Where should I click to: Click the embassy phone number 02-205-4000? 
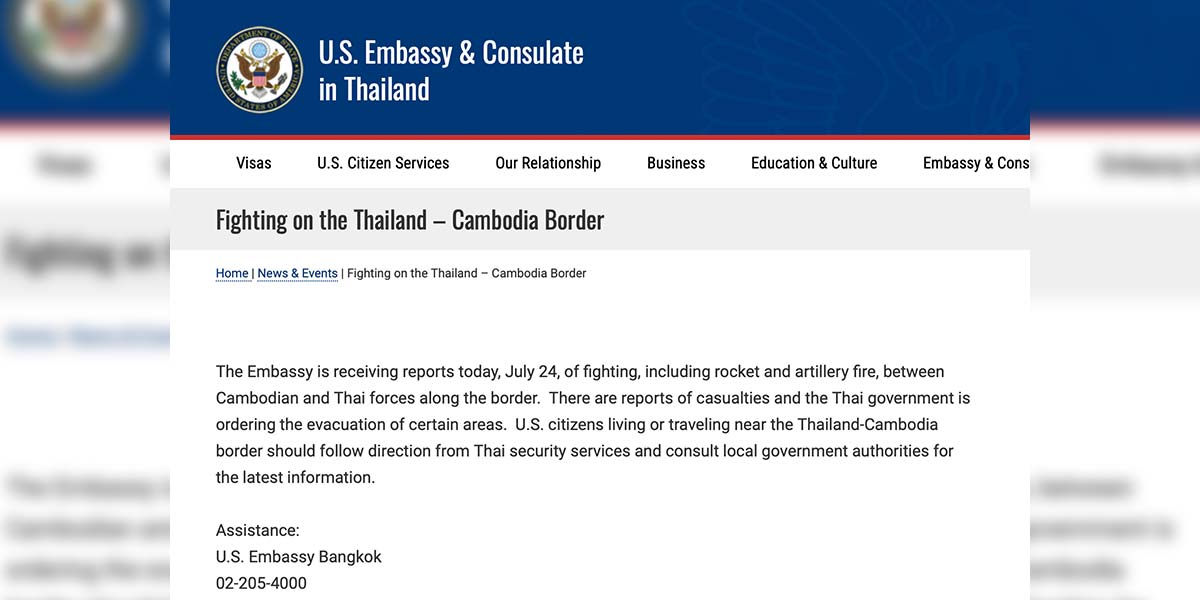[261, 583]
